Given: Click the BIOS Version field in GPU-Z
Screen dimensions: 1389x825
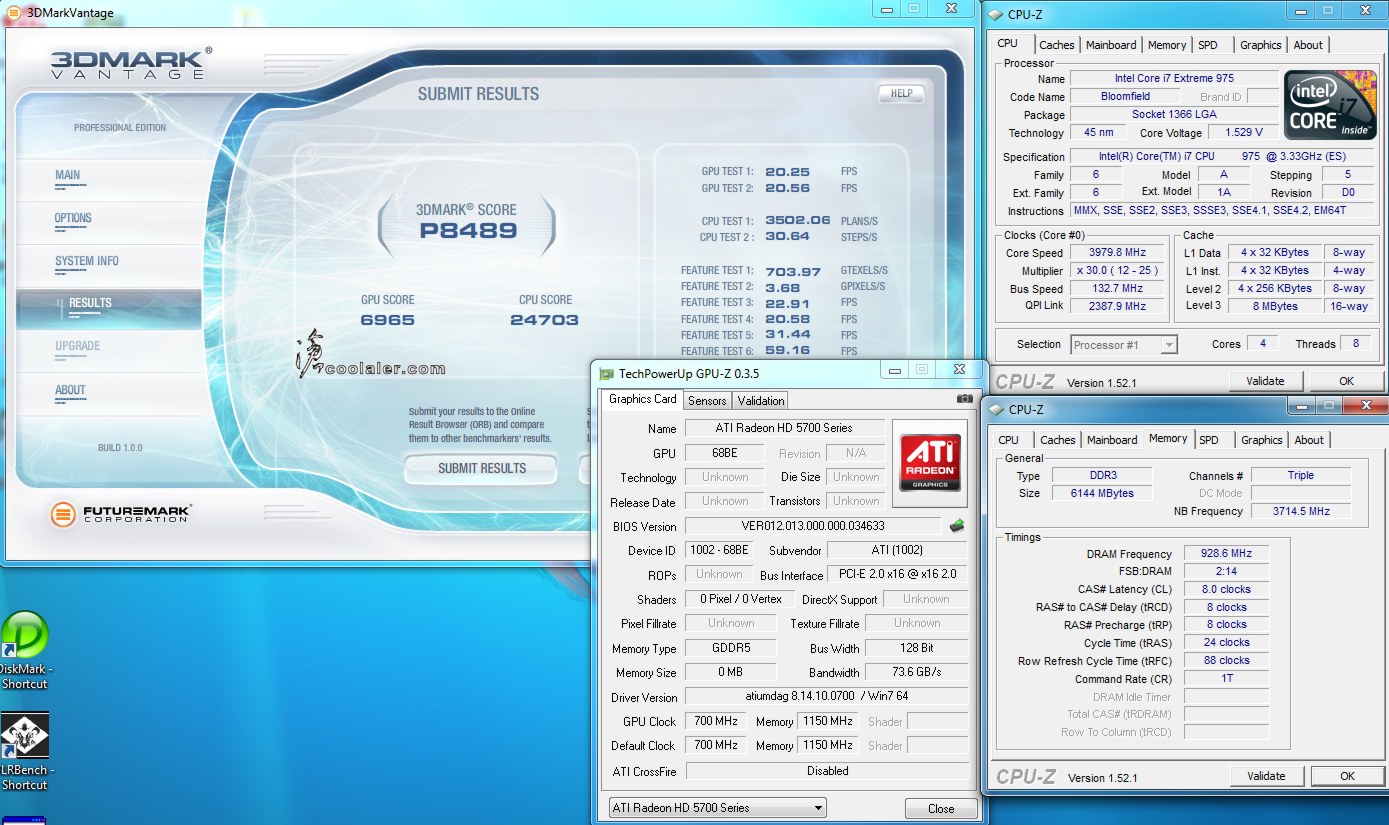Looking at the screenshot, I should pyautogui.click(x=813, y=526).
